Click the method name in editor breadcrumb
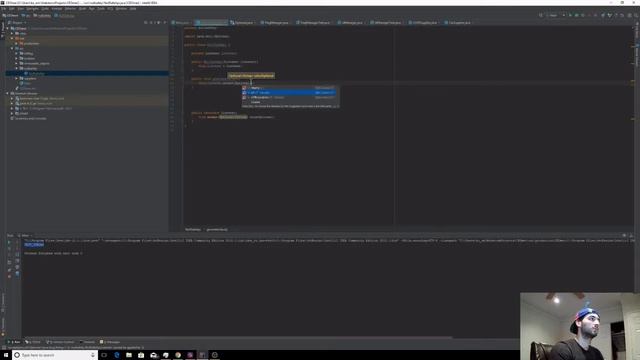640x360 pixels. coord(217,229)
